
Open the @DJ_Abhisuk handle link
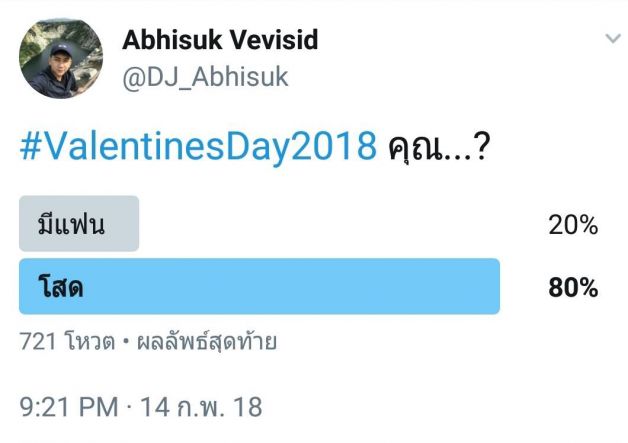coord(205,77)
